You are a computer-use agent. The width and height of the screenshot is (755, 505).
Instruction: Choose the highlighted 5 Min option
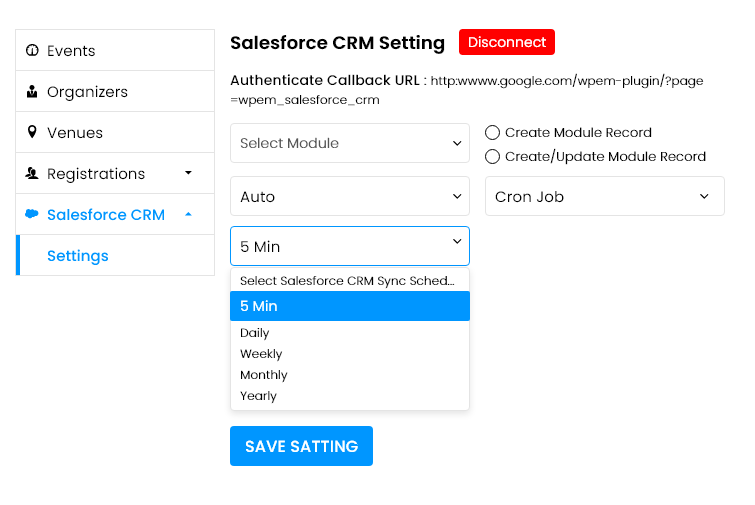coord(350,306)
